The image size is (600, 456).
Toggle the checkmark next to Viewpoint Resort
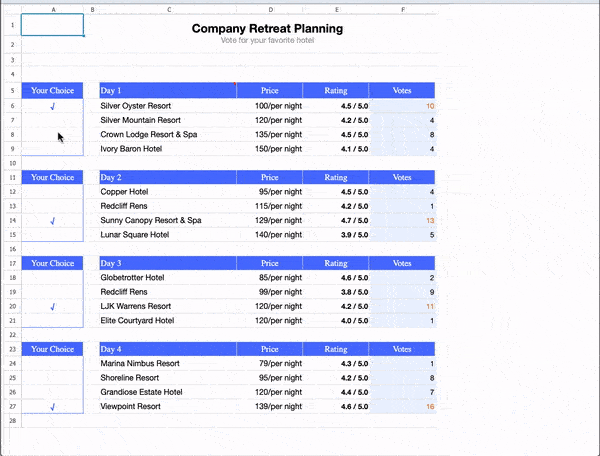point(52,407)
